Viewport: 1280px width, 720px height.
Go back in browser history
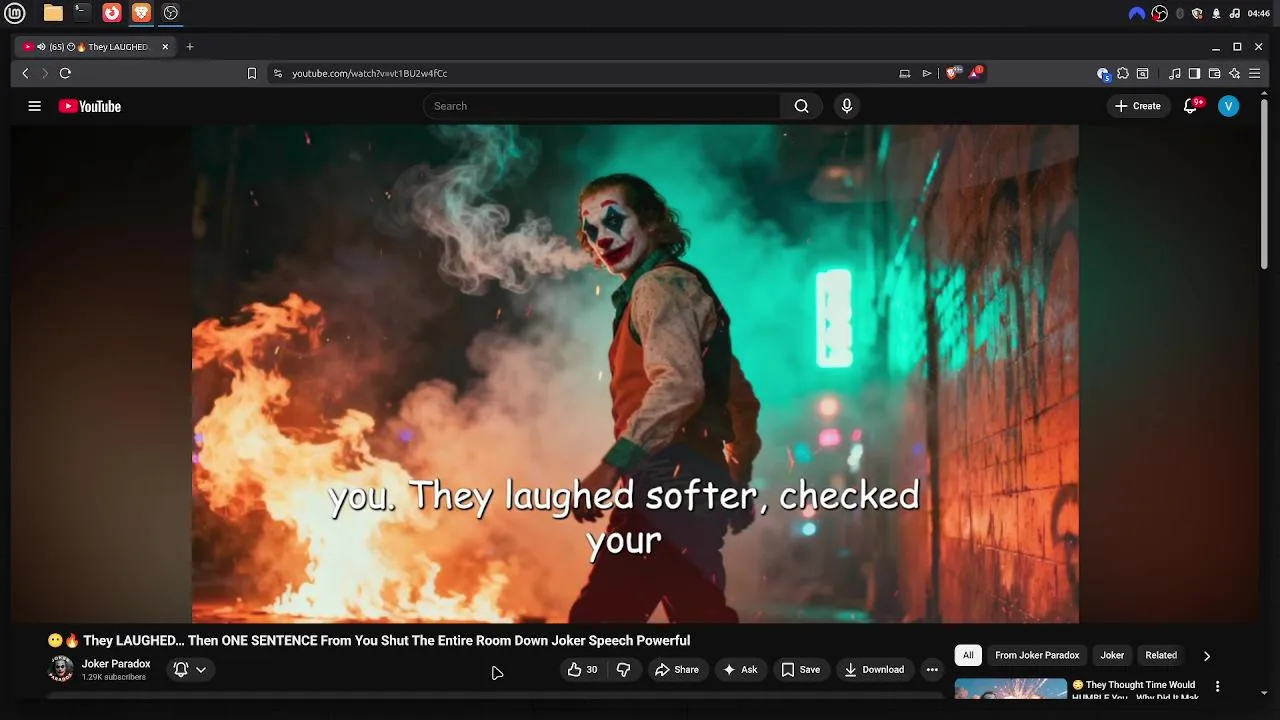tap(25, 73)
